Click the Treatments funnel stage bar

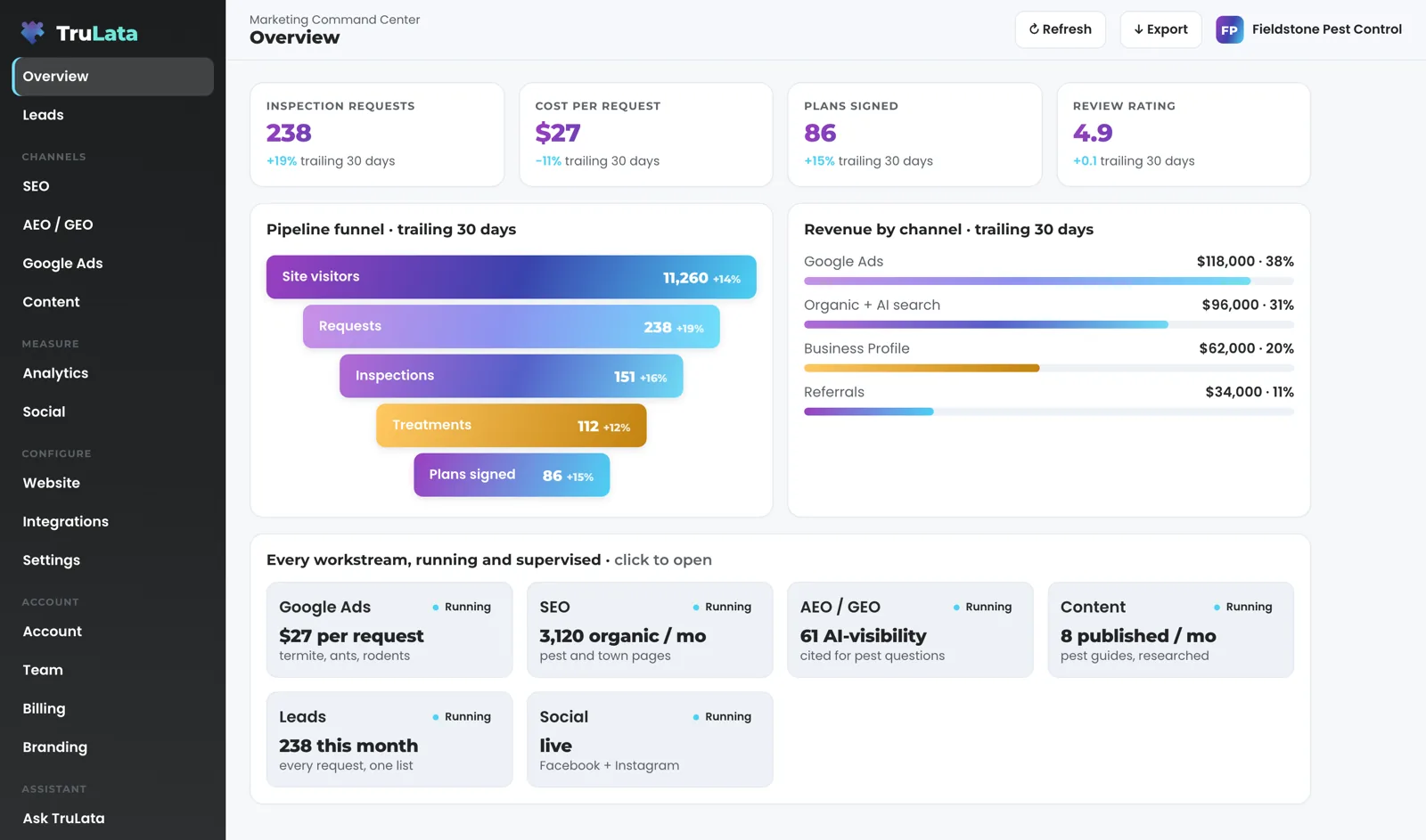click(x=512, y=425)
